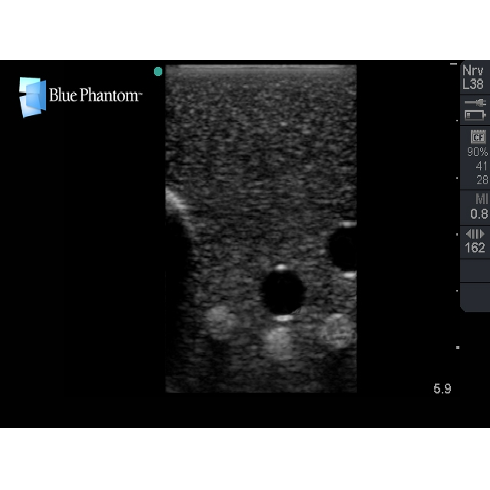The image size is (490, 490).
Task: Click the MI 0.8 mechanical index readout
Action: (479, 207)
